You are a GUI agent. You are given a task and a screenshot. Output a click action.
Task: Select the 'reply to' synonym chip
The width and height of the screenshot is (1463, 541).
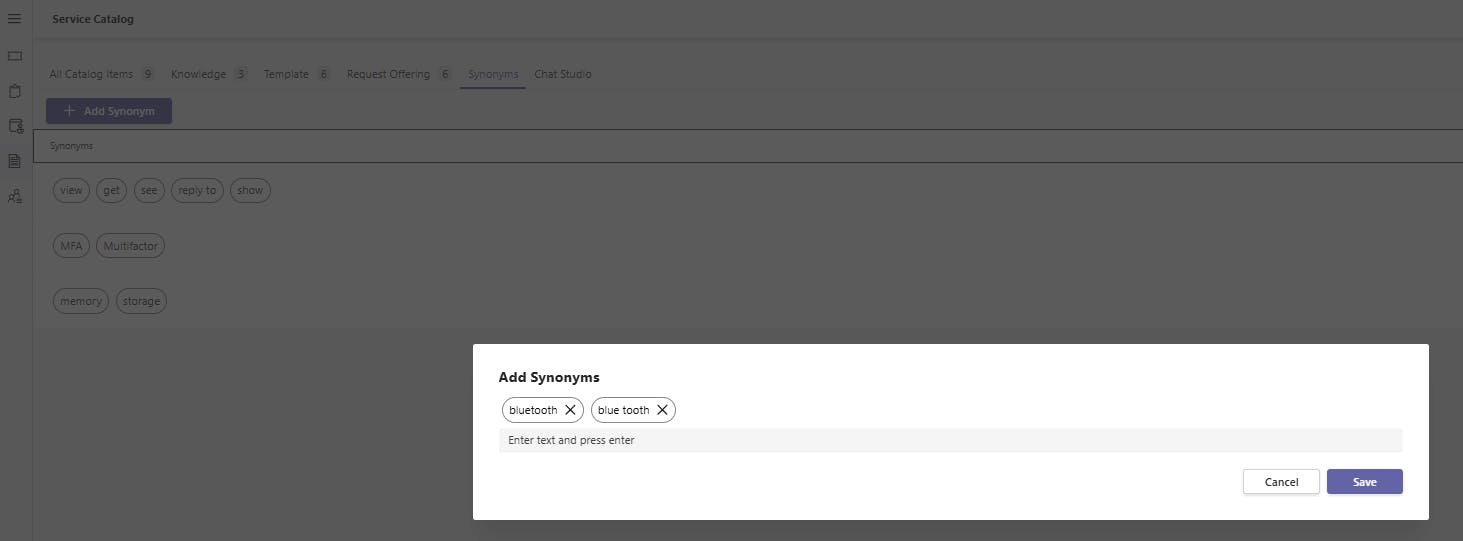(197, 191)
